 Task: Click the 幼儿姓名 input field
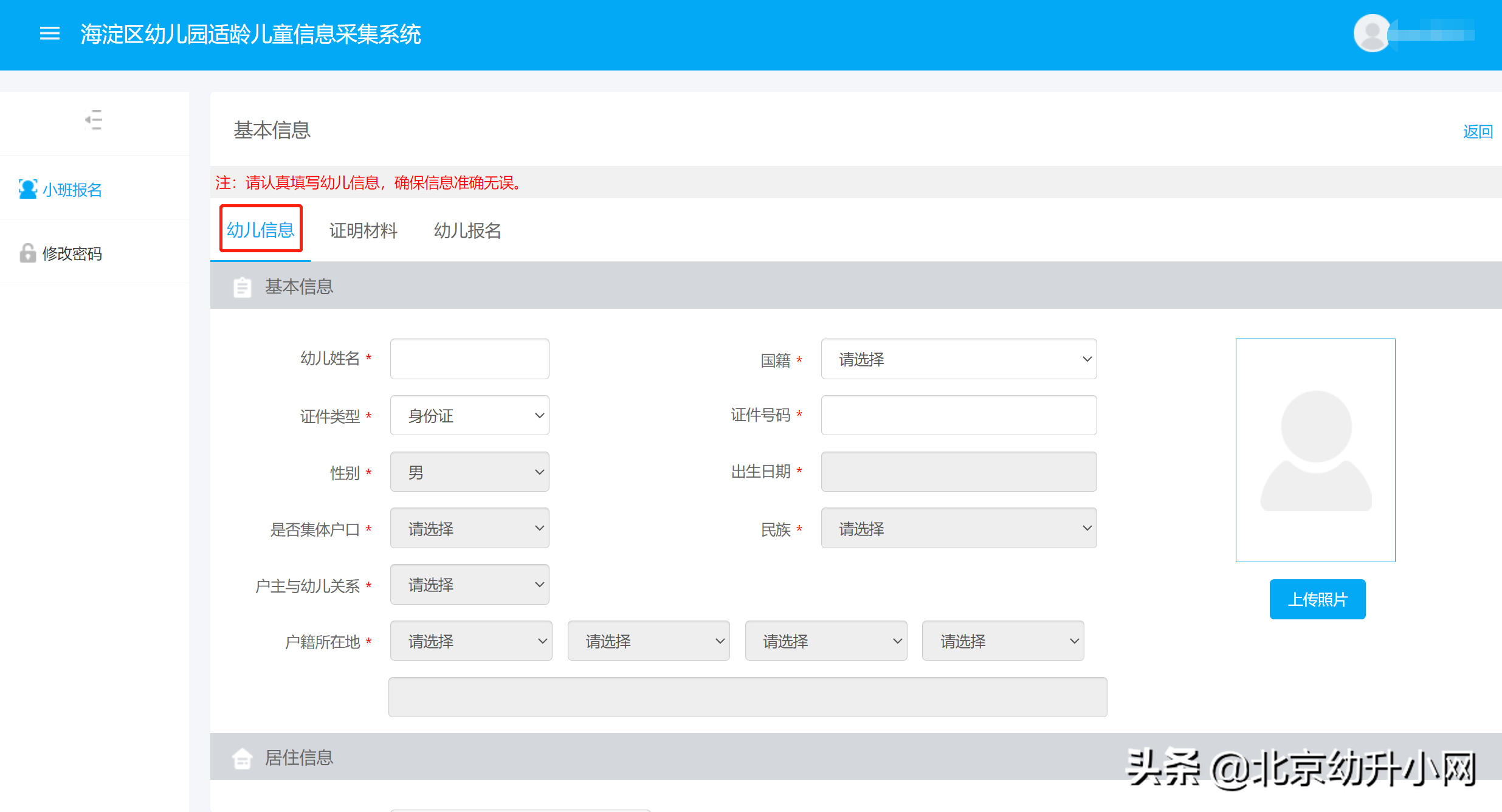pos(469,359)
